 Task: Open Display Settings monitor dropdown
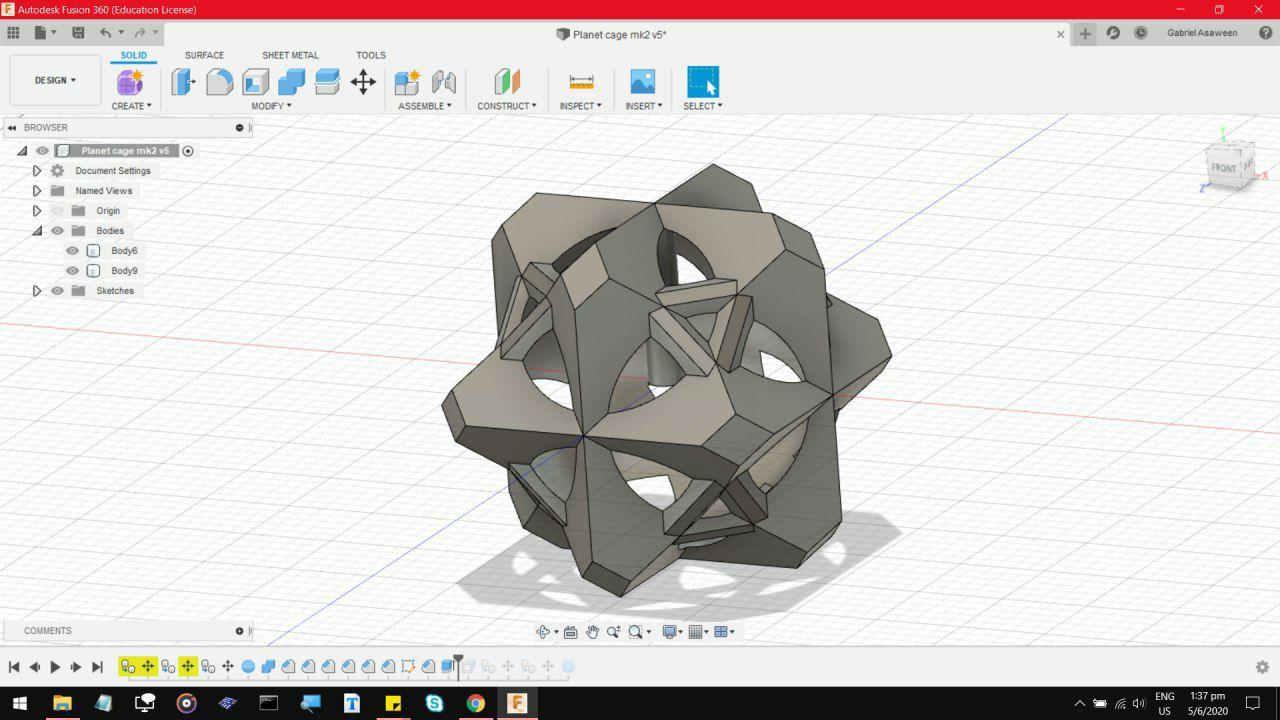coord(672,632)
